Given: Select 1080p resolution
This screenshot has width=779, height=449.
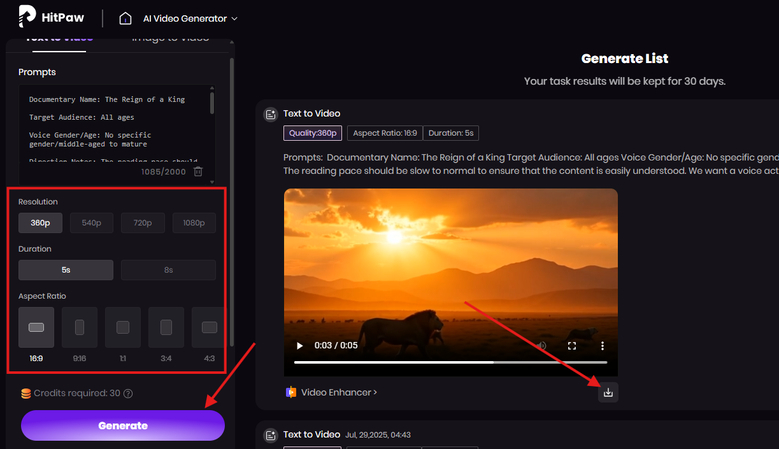Looking at the screenshot, I should coord(194,223).
